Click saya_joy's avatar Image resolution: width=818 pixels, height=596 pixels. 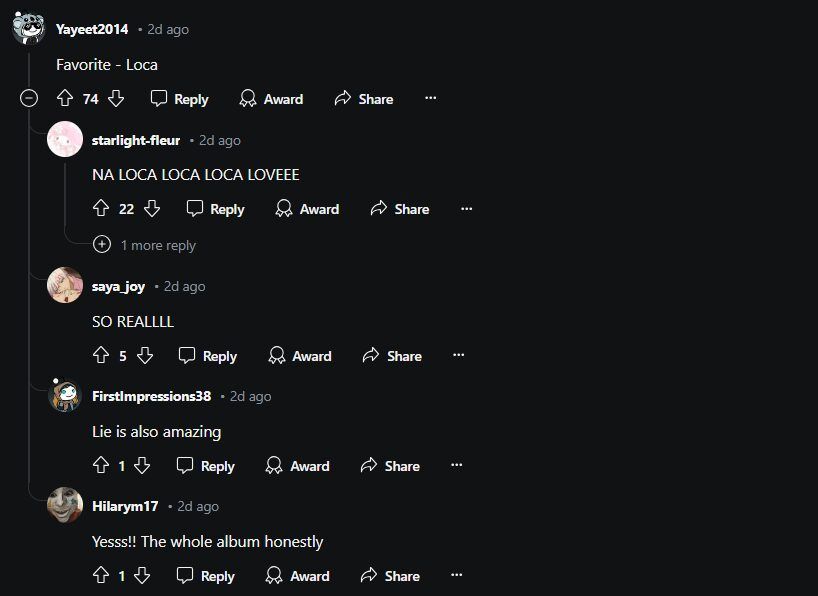(66, 285)
